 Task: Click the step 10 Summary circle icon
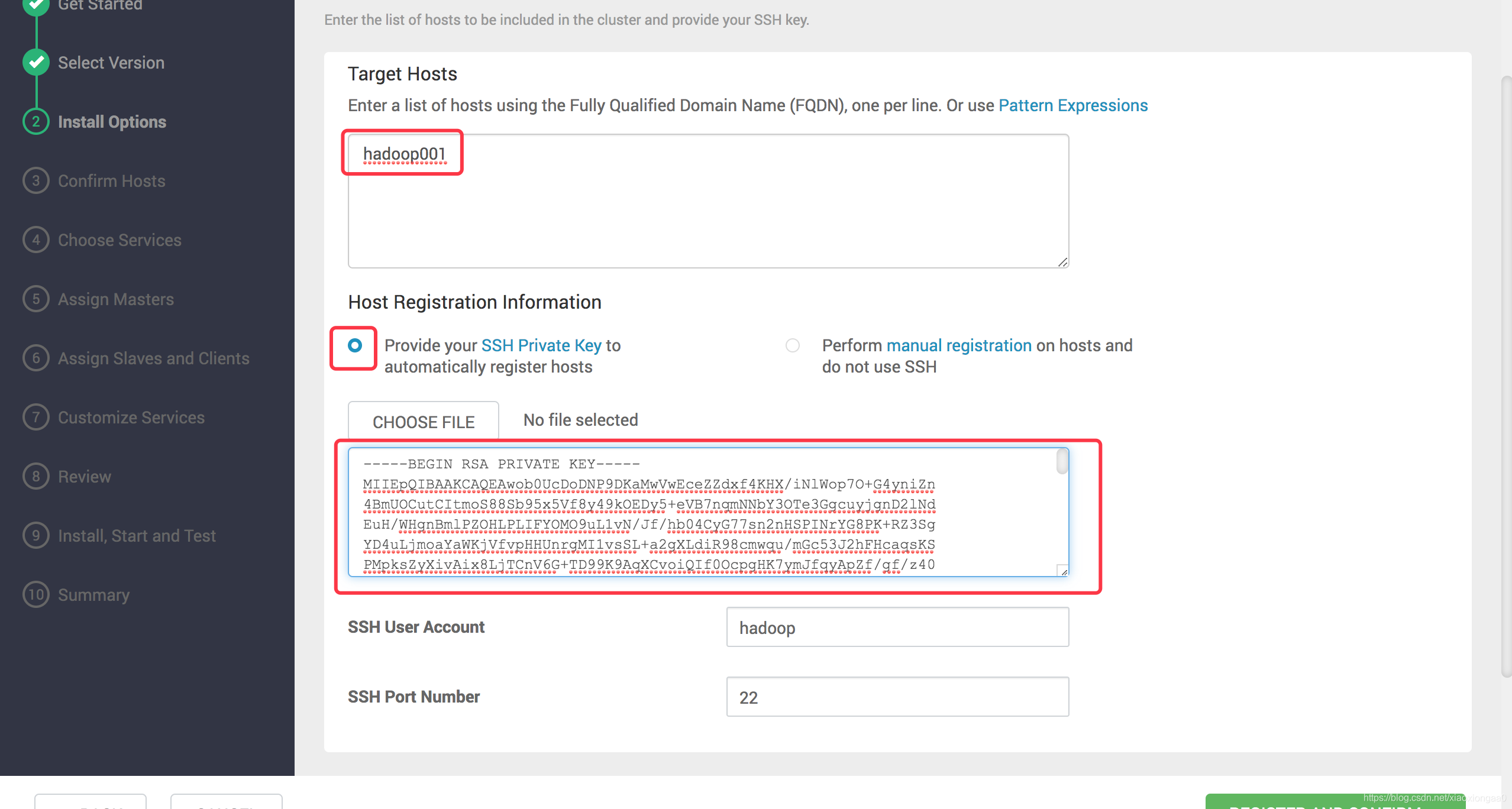[x=36, y=594]
